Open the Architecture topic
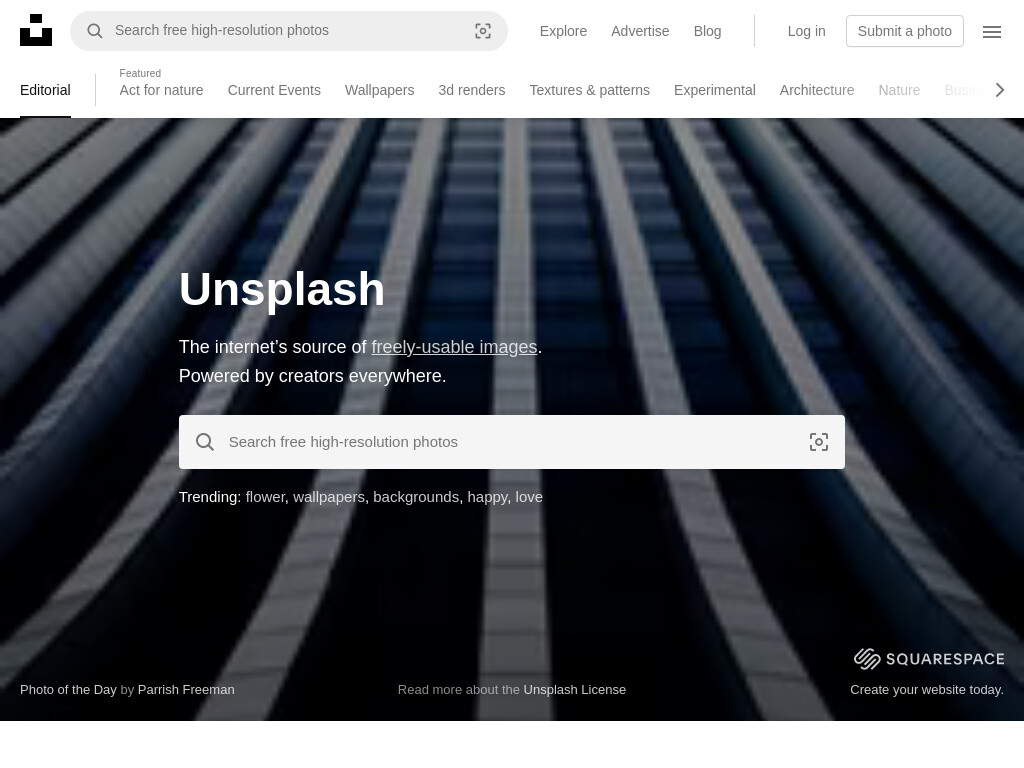Screen dimensions: 1024x768 pos(817,90)
